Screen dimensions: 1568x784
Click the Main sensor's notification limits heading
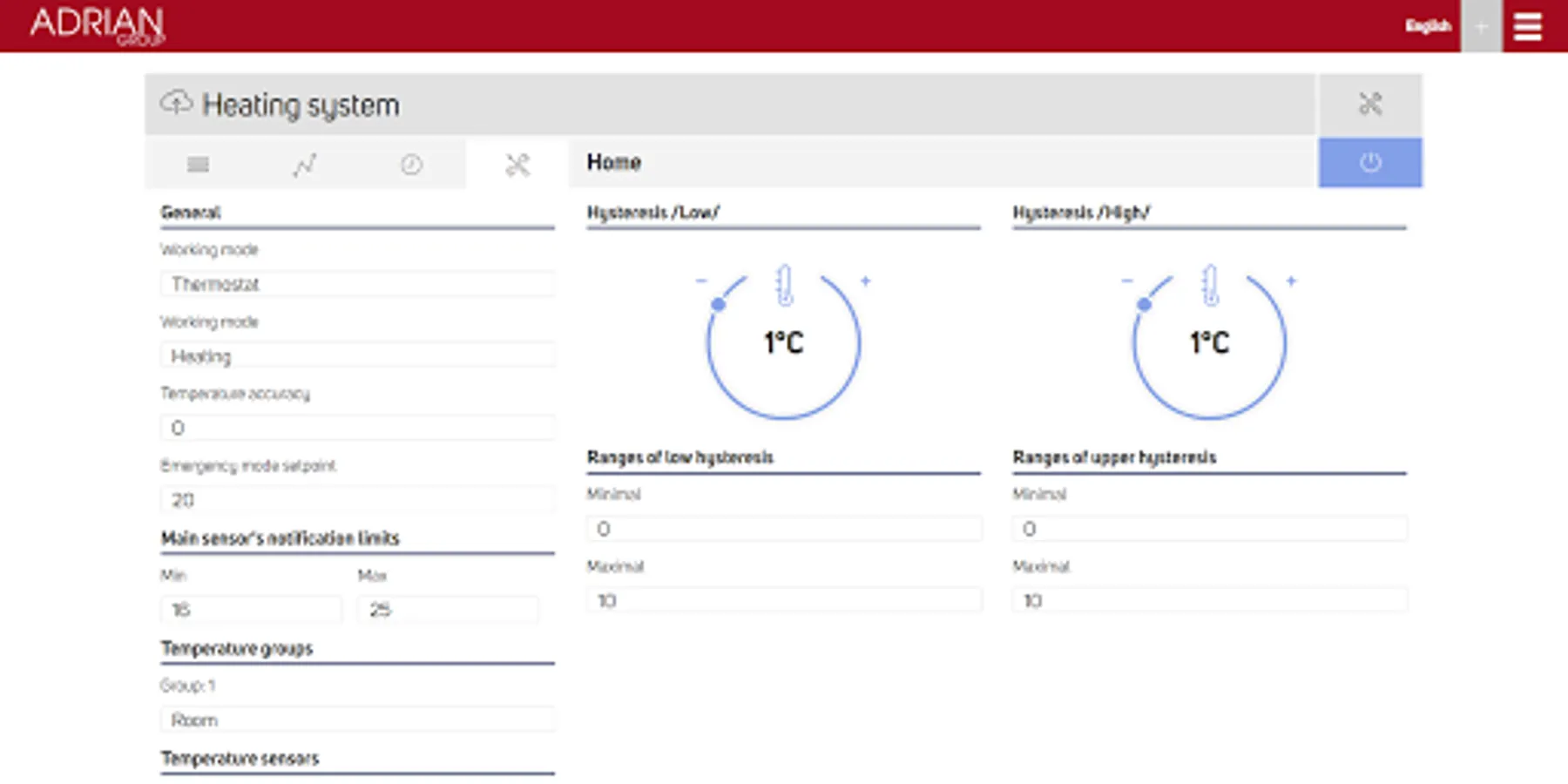click(x=280, y=538)
